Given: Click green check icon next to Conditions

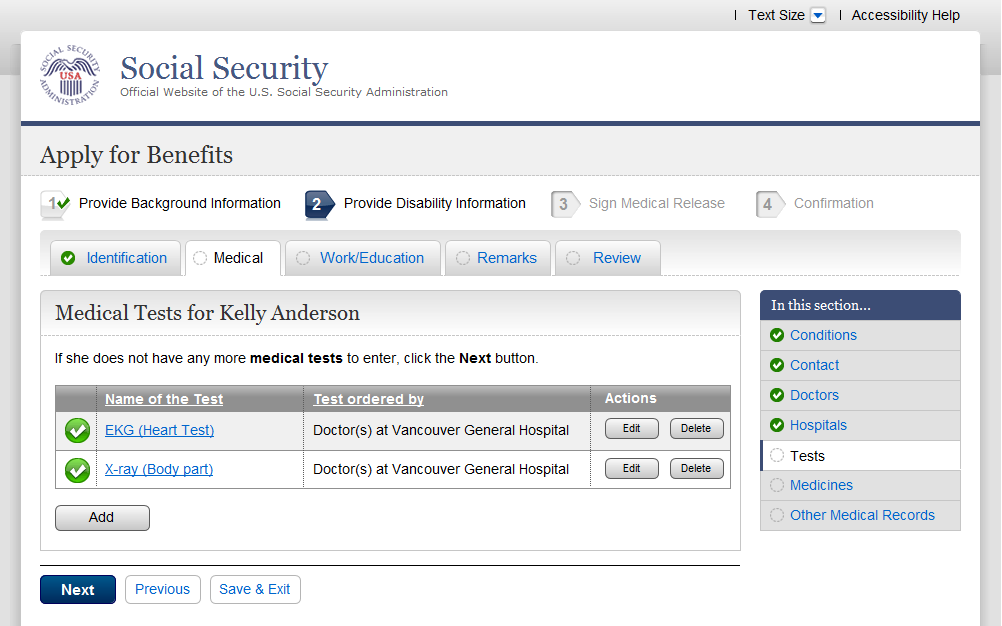Looking at the screenshot, I should (x=777, y=335).
